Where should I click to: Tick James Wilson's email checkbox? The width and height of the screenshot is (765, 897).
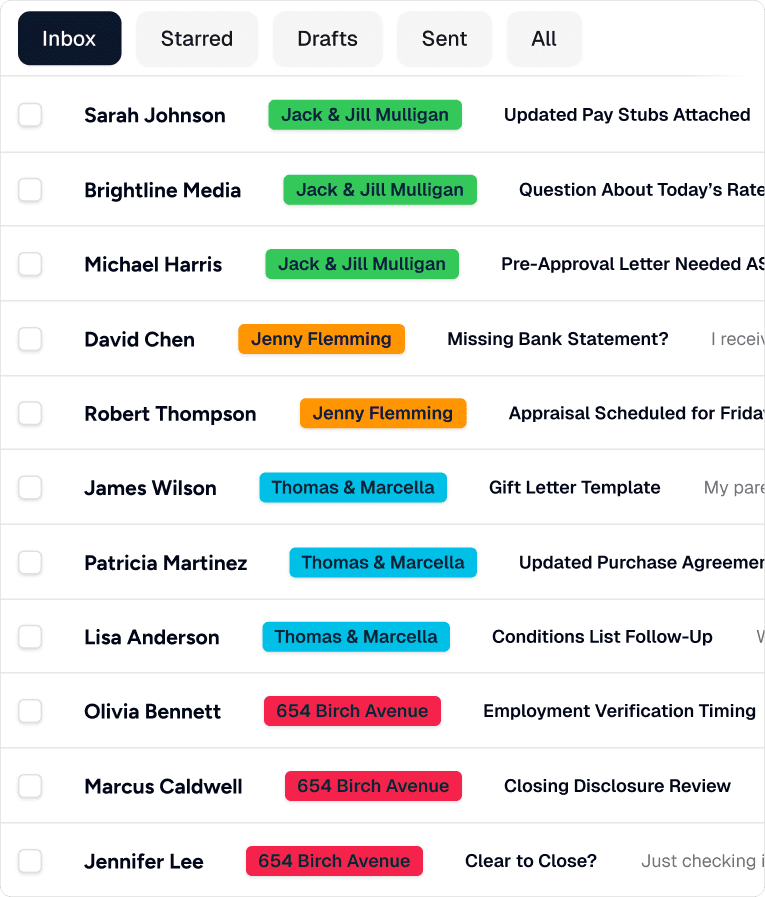coord(30,488)
